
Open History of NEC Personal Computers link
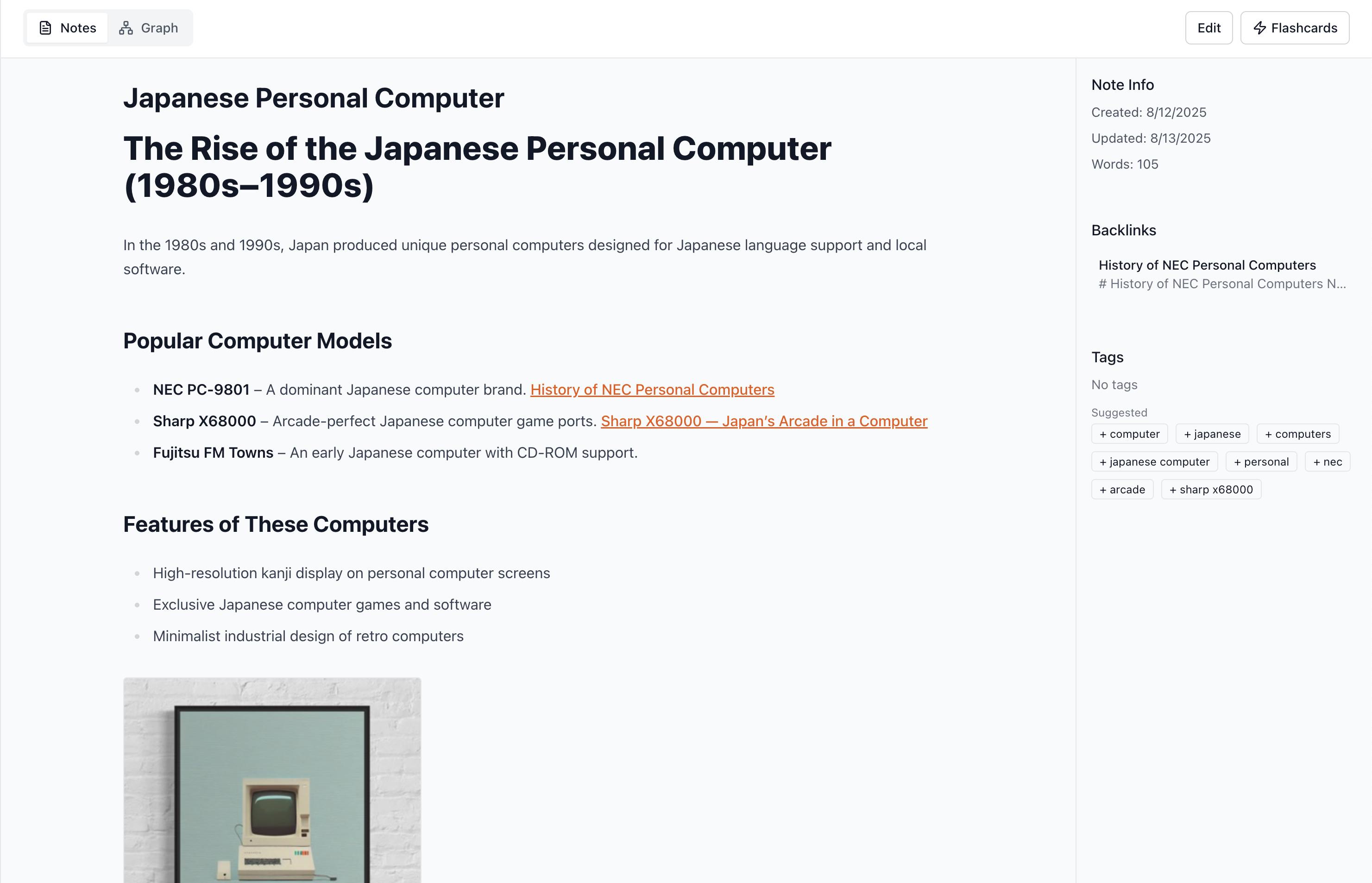coord(652,390)
